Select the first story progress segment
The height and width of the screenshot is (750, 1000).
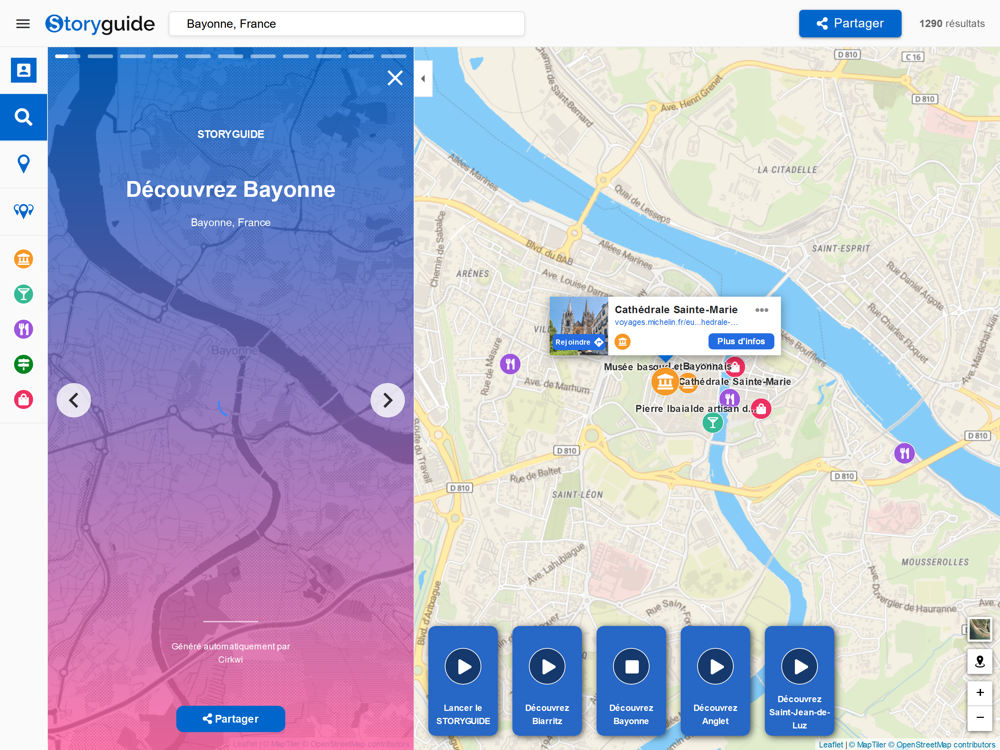click(x=68, y=56)
